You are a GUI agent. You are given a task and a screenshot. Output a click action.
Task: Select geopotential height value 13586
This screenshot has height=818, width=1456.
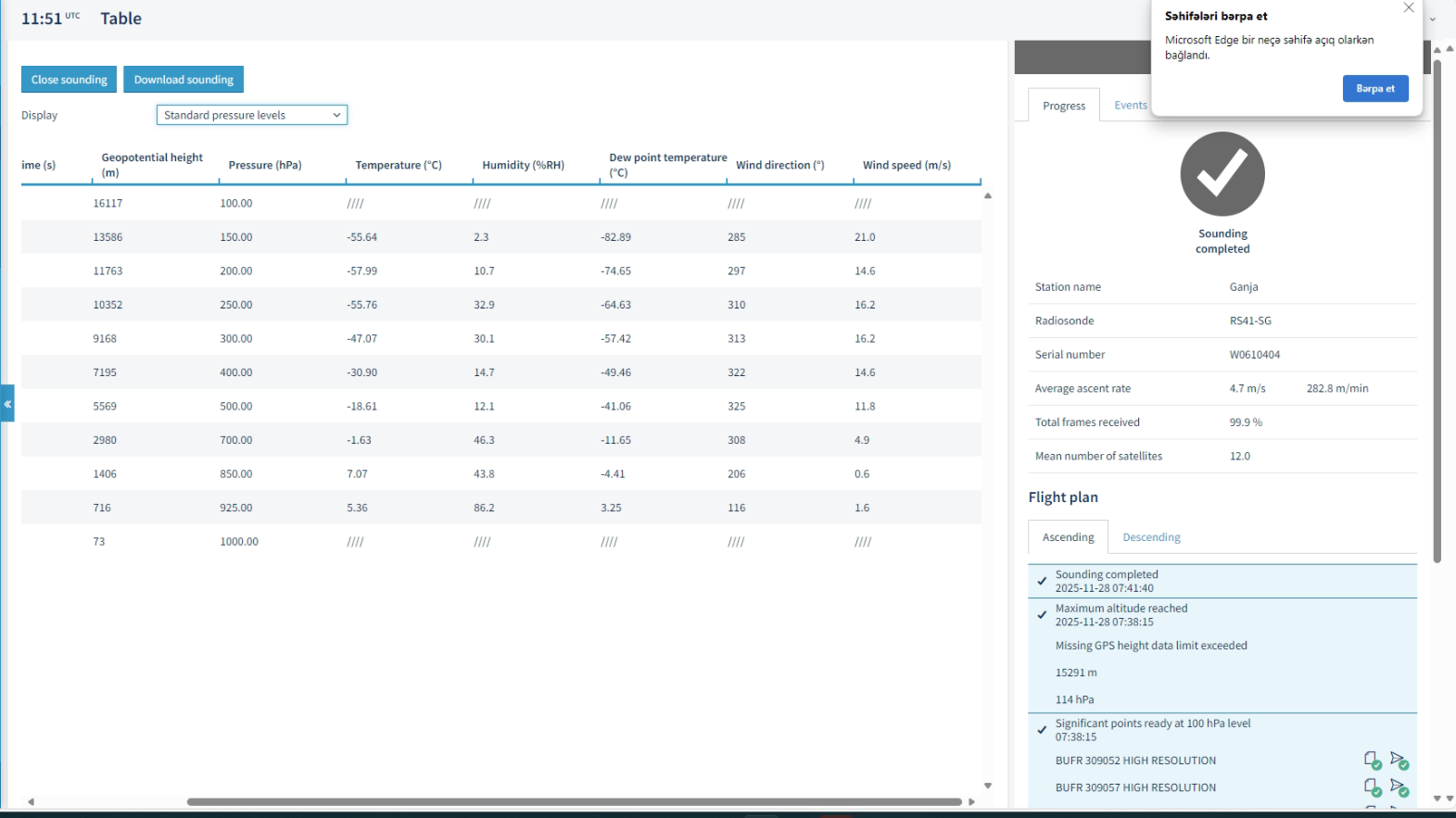coord(108,237)
